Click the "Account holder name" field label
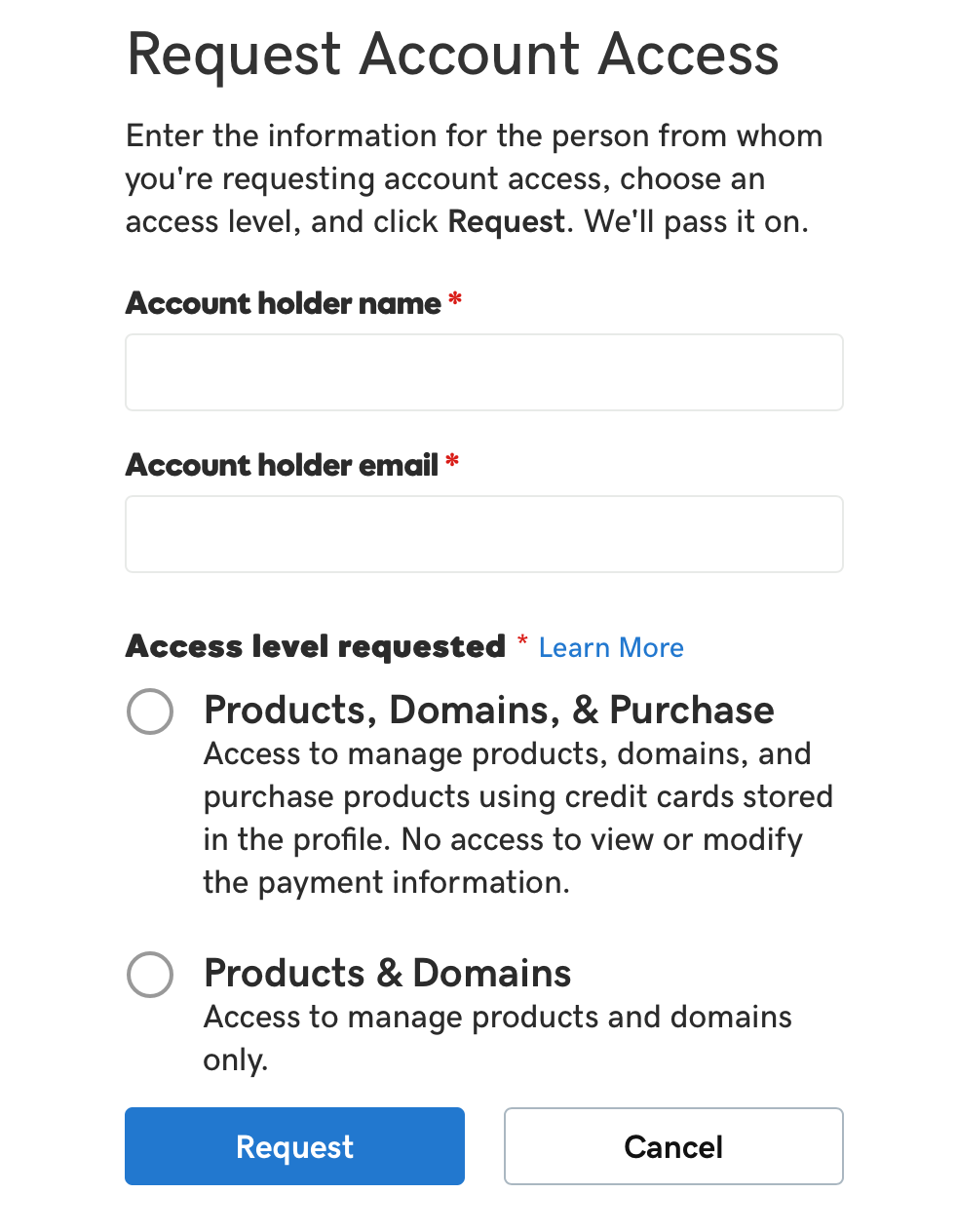This screenshot has width=957, height=1232. 283,303
